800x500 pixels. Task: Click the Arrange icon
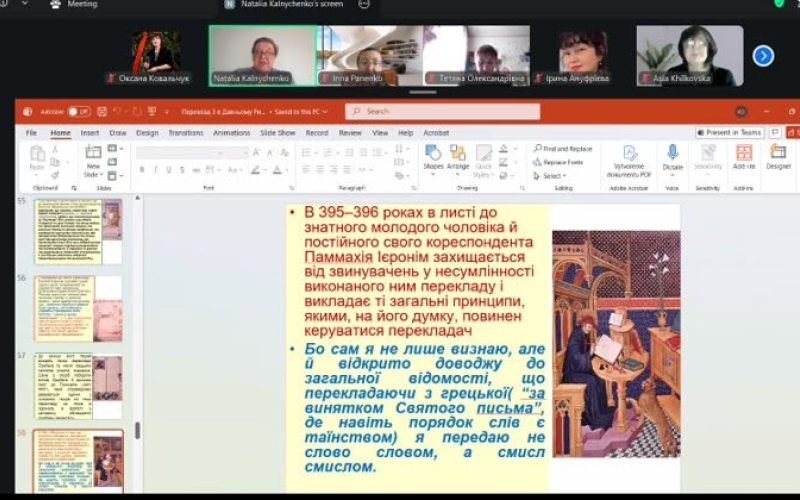(458, 153)
